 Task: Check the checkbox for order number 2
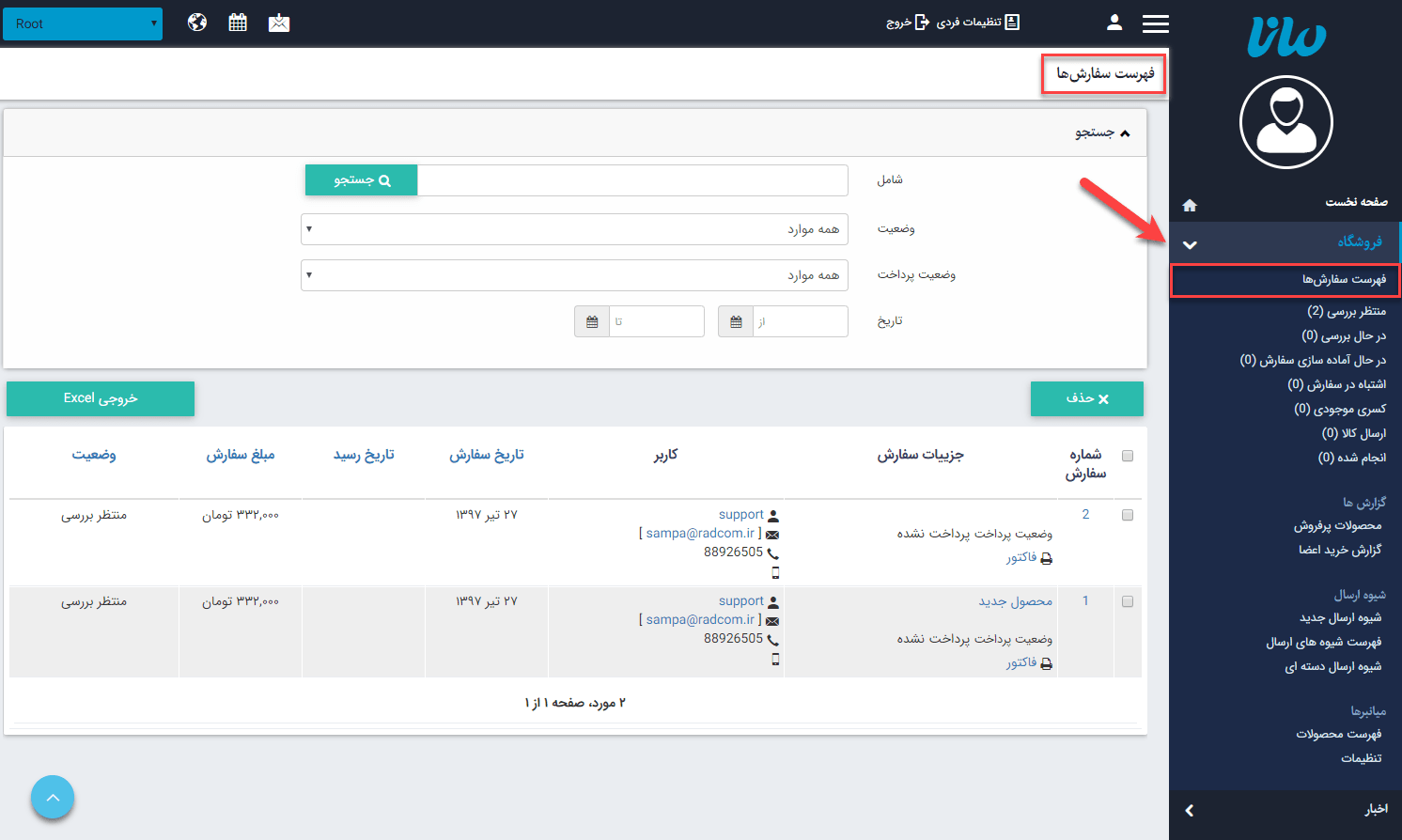click(1127, 514)
